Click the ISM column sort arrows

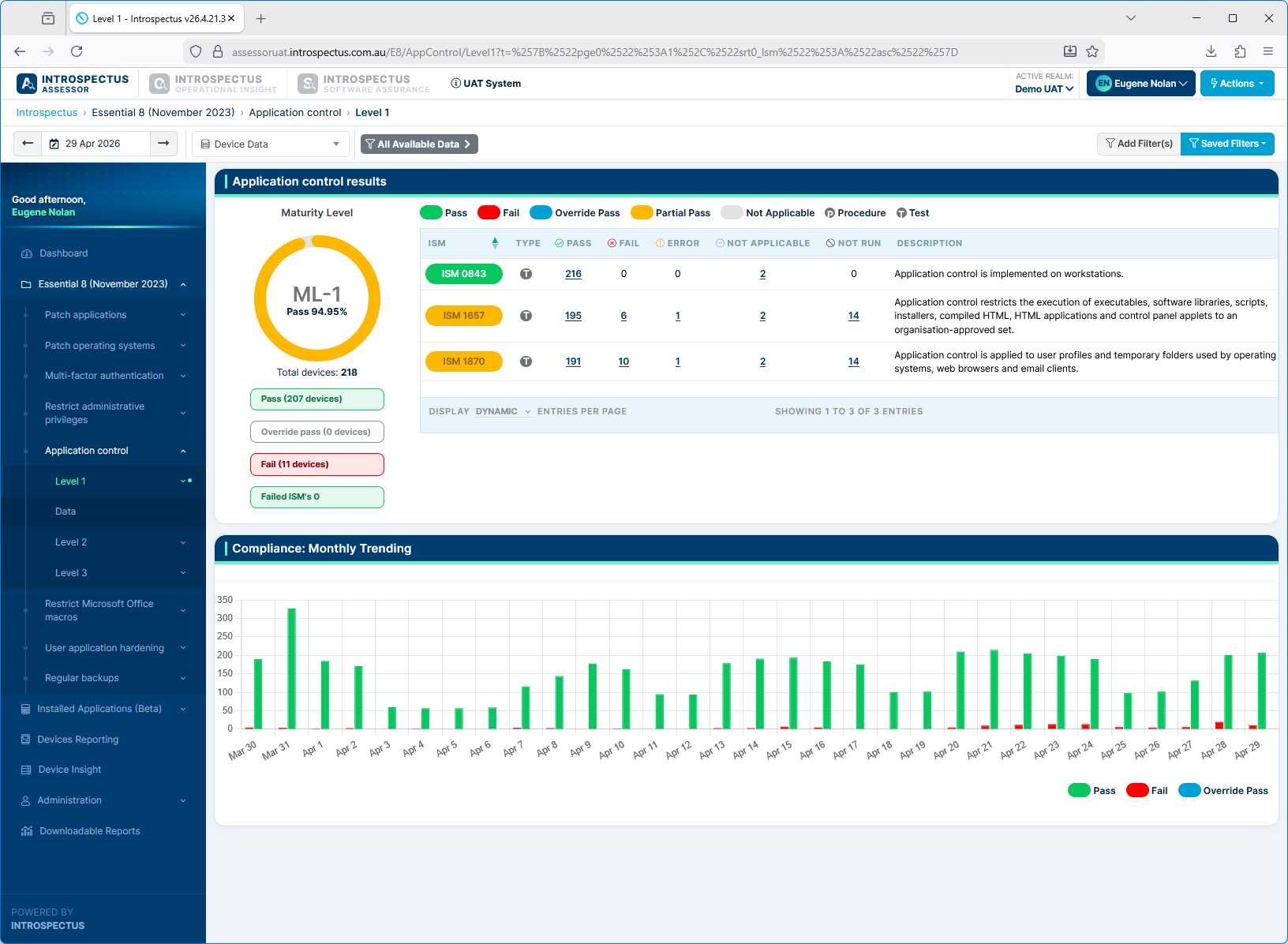[x=495, y=243]
